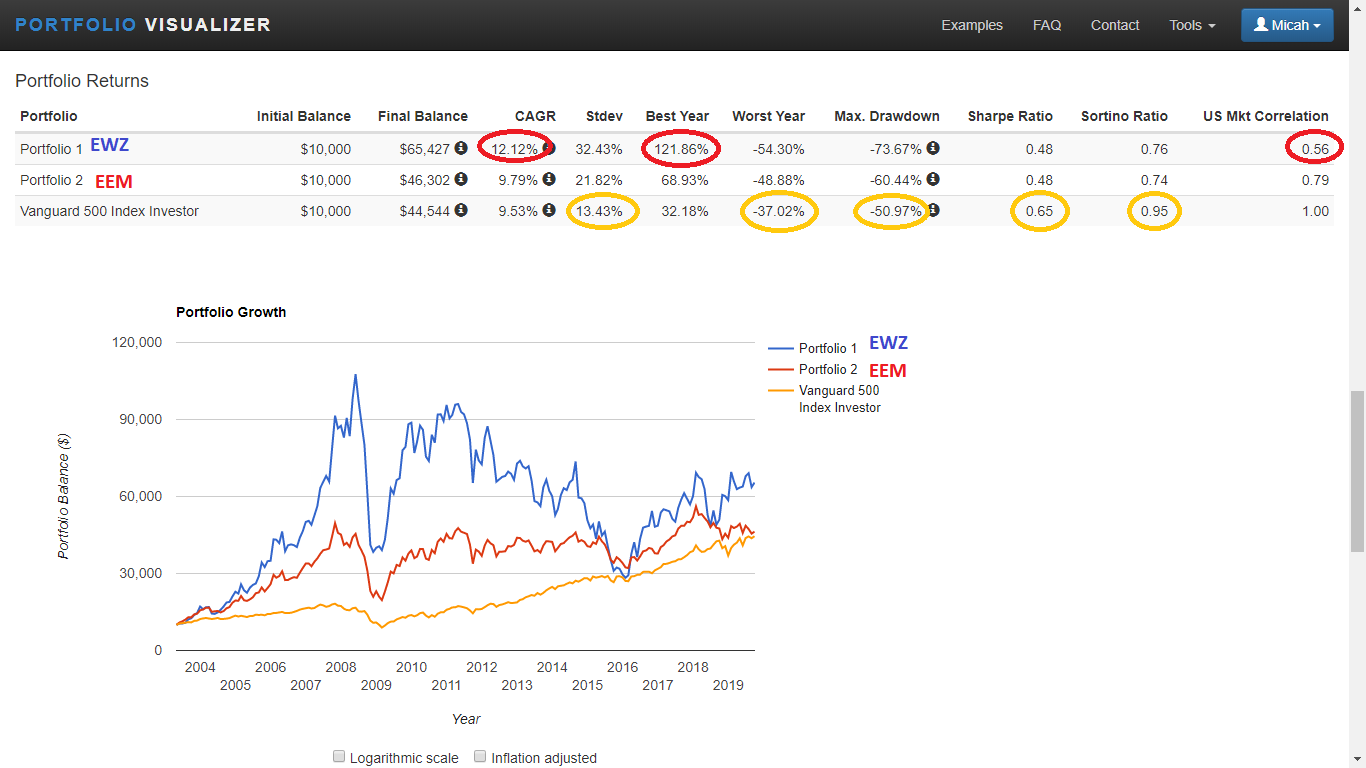Click the Initial Balance column header
The width and height of the screenshot is (1366, 768).
tap(304, 116)
